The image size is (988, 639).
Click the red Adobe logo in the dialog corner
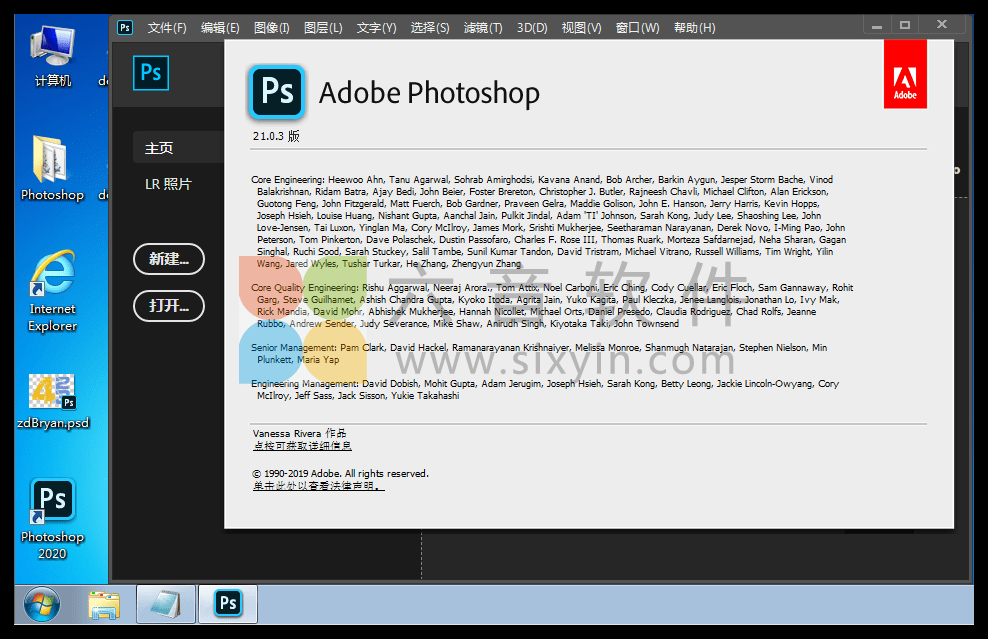click(x=905, y=74)
